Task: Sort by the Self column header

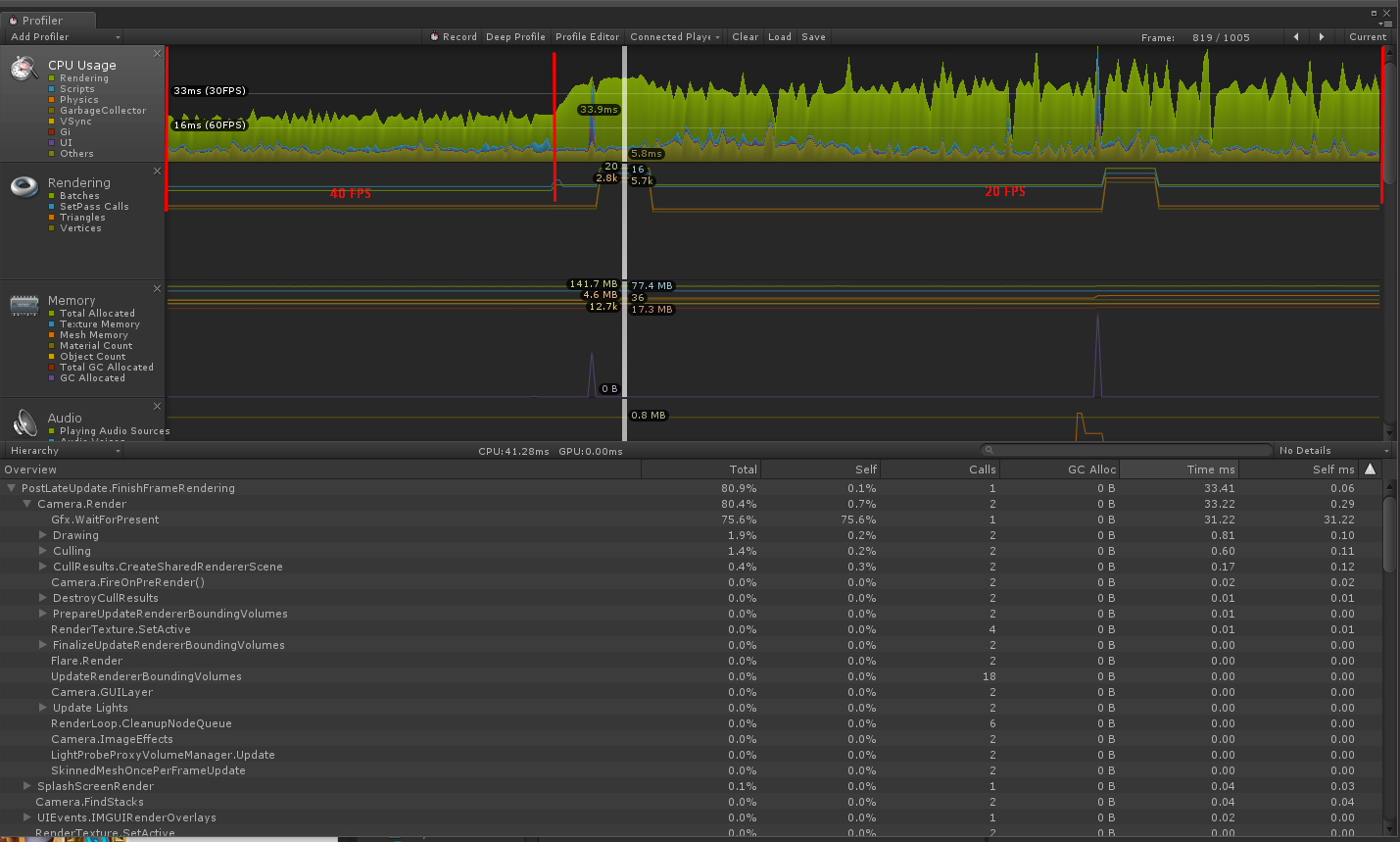Action: click(x=821, y=470)
